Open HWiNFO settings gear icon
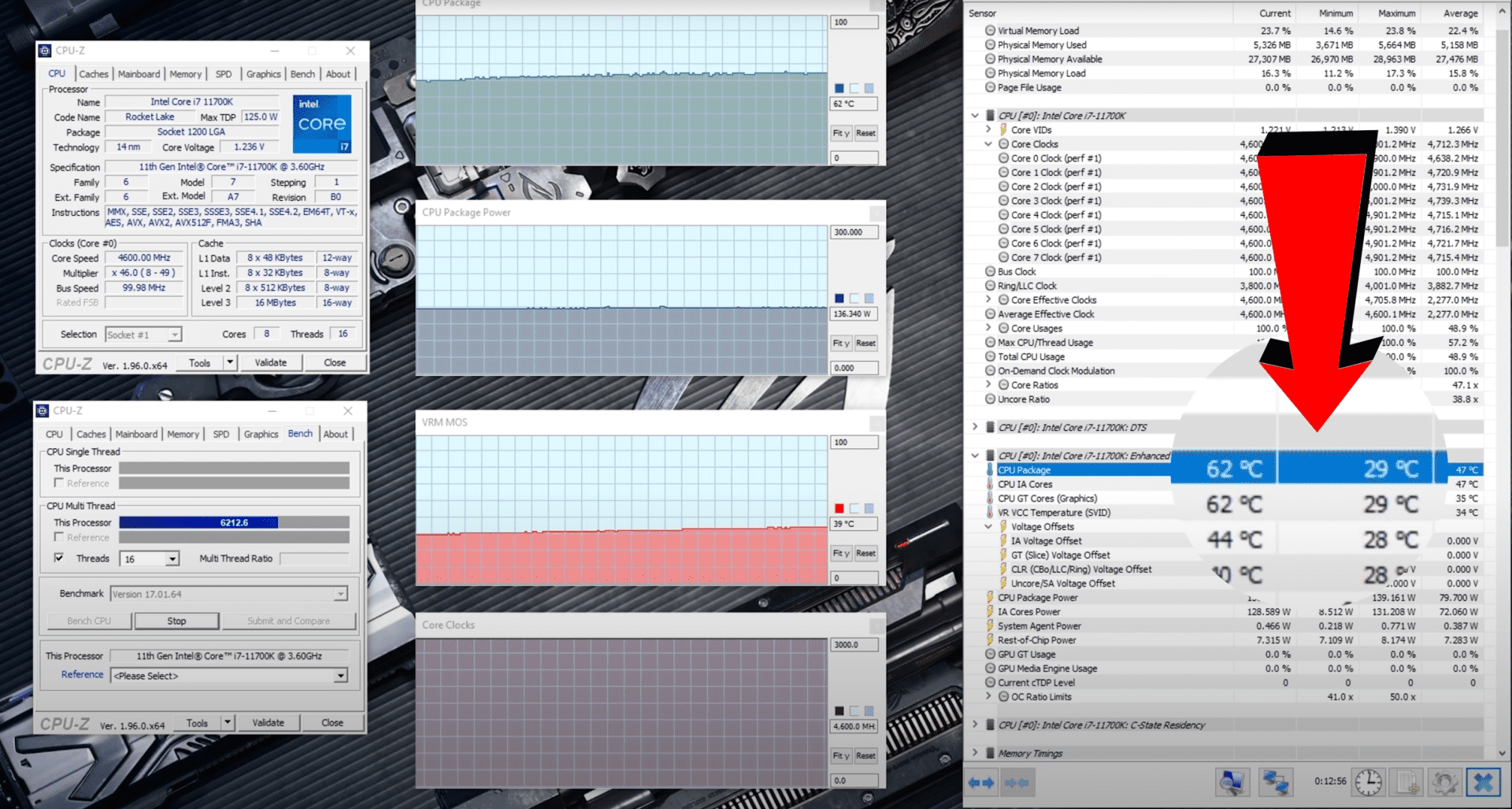Viewport: 1512px width, 809px height. point(1445,782)
